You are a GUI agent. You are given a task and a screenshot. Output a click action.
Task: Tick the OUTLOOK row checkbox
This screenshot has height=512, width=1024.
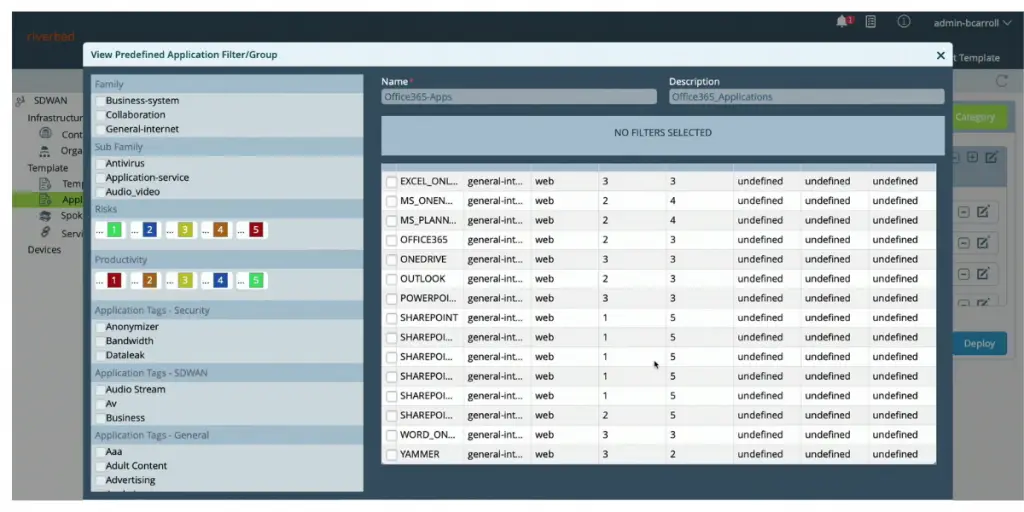[391, 280]
